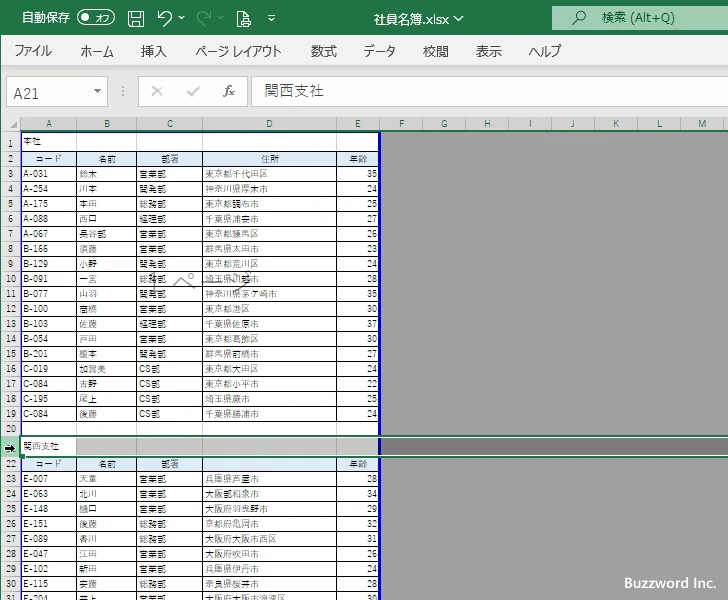Click the Name Box showing A21
Screen dimensions: 728x600
[49, 92]
